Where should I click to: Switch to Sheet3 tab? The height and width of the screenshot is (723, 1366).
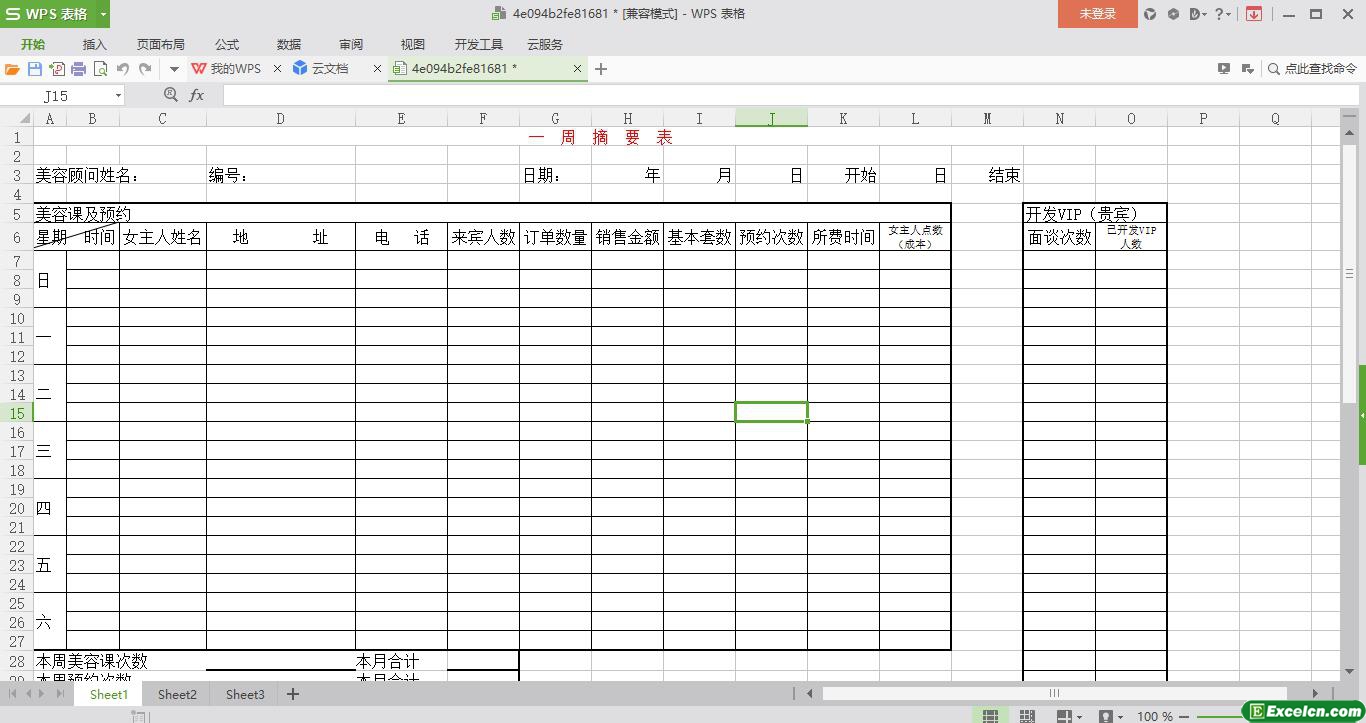coord(245,694)
